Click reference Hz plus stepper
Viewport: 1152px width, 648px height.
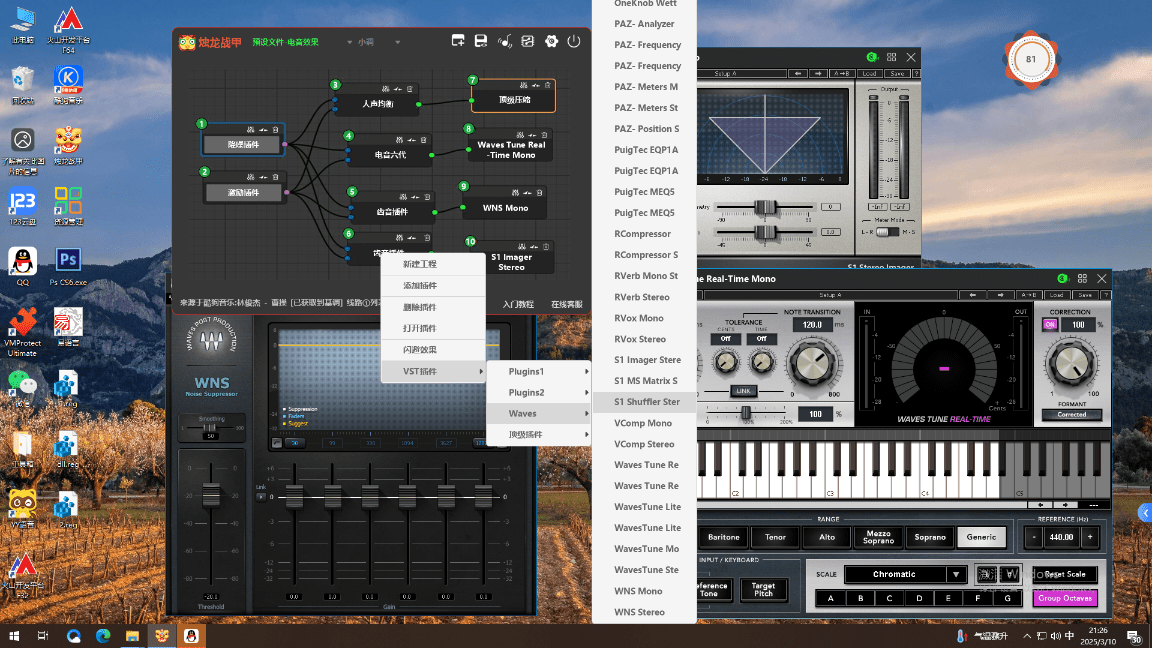coord(1090,537)
